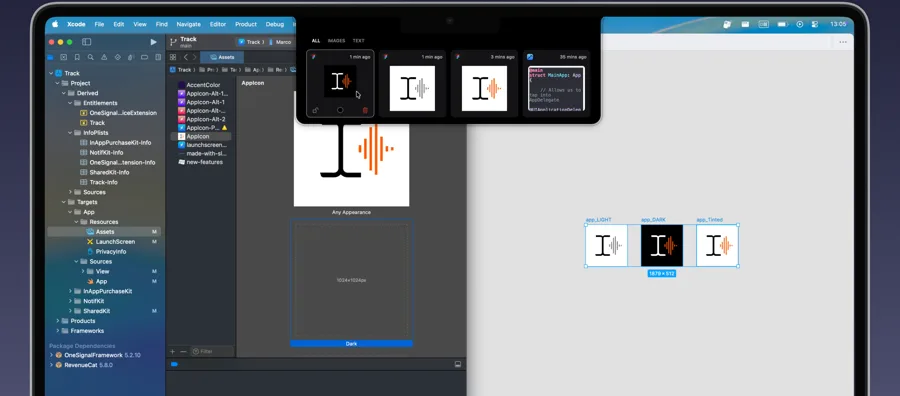Open Control Center in menu bar
This screenshot has width=900, height=396.
814,24
